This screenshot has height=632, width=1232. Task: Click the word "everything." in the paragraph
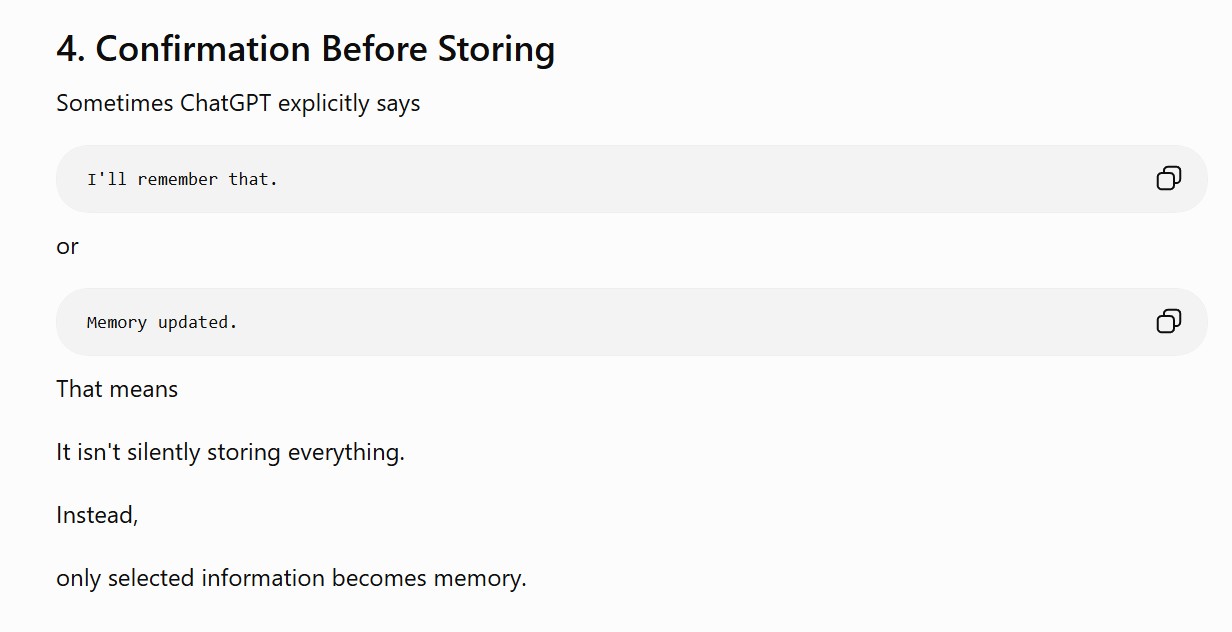pos(346,452)
